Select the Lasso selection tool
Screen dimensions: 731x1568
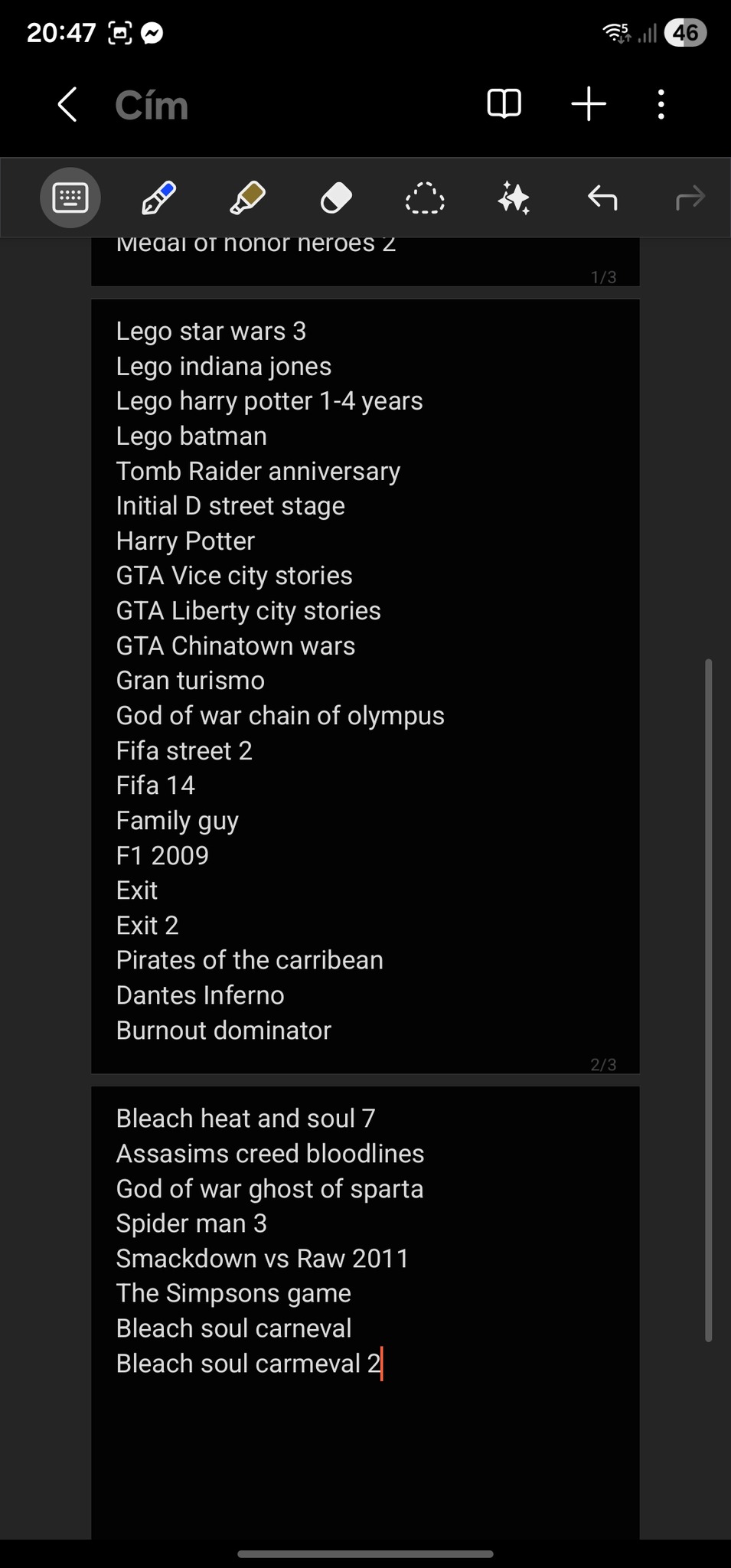coord(424,198)
